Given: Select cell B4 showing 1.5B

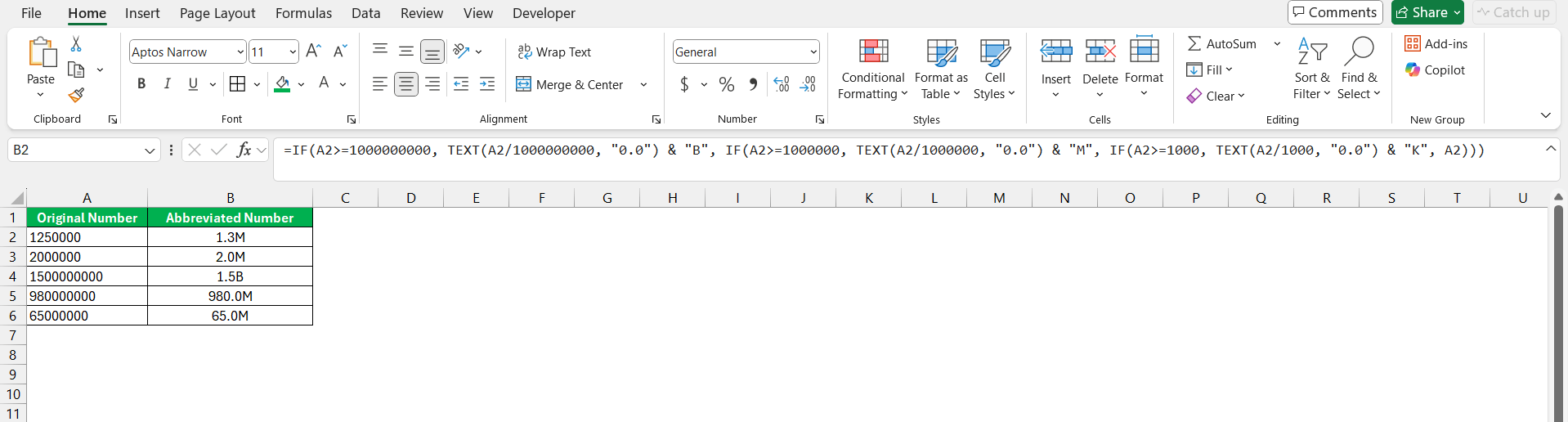Looking at the screenshot, I should (x=231, y=276).
